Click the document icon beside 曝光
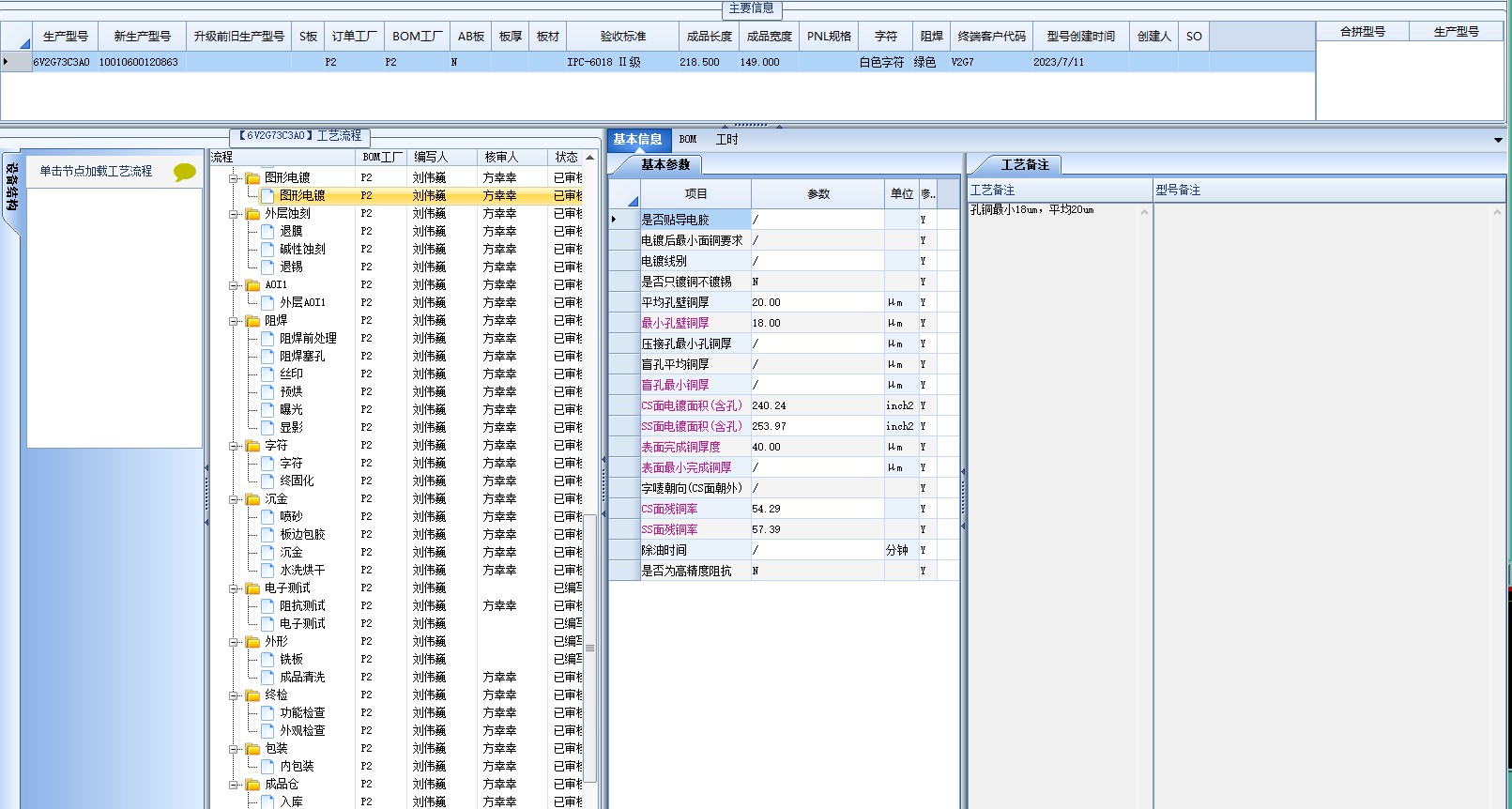Screen dimensions: 1512x809 (267, 409)
